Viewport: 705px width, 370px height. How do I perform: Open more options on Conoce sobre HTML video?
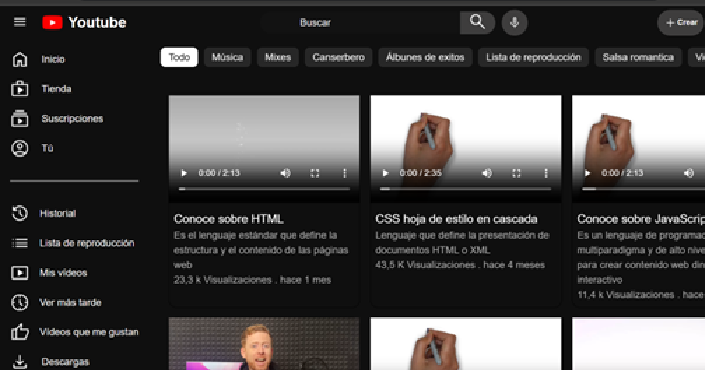tap(344, 173)
